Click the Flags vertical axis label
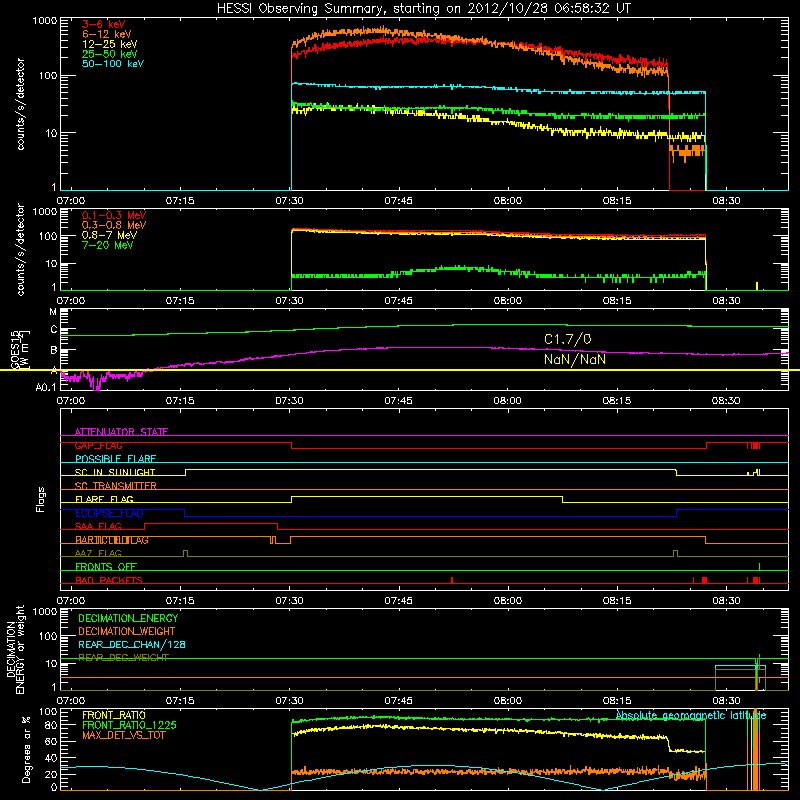Image resolution: width=800 pixels, height=800 pixels. (40, 499)
